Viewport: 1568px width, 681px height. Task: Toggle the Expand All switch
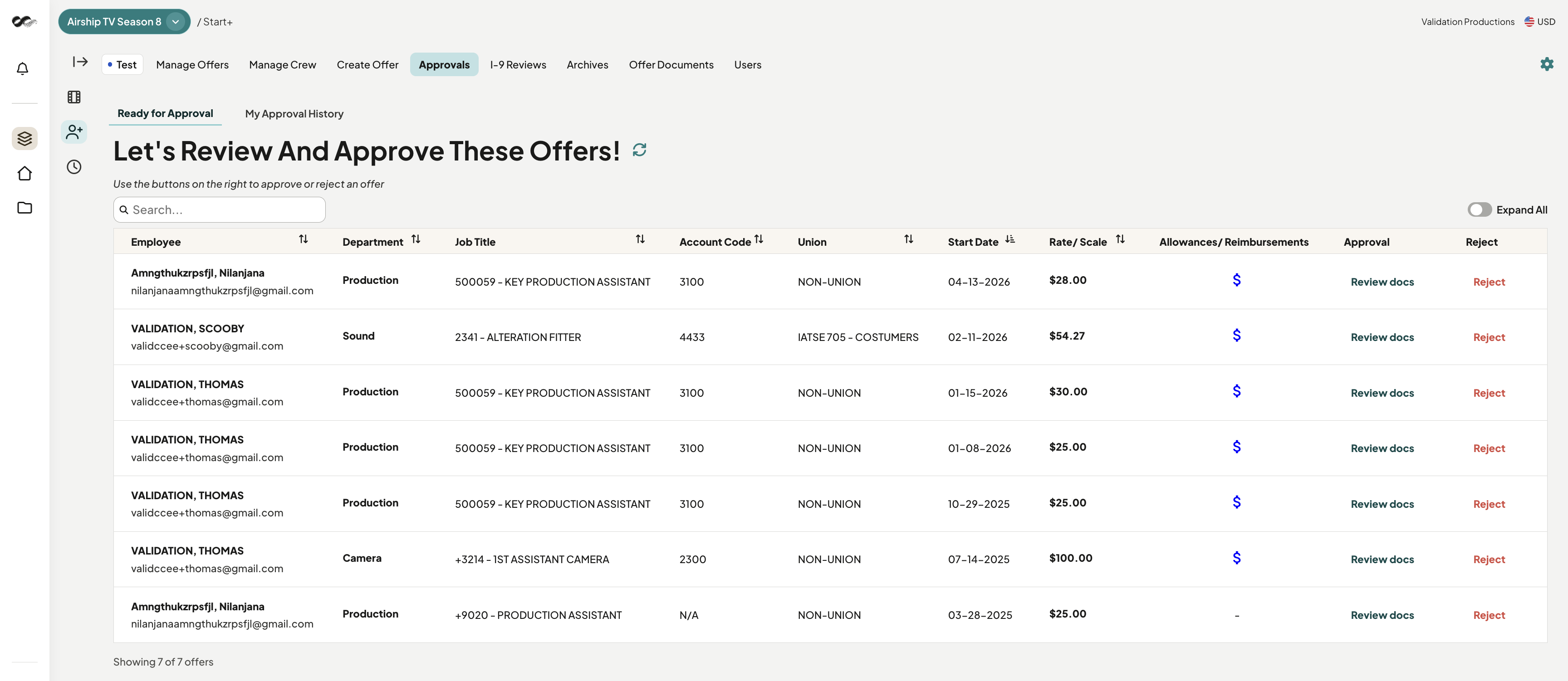[1479, 210]
